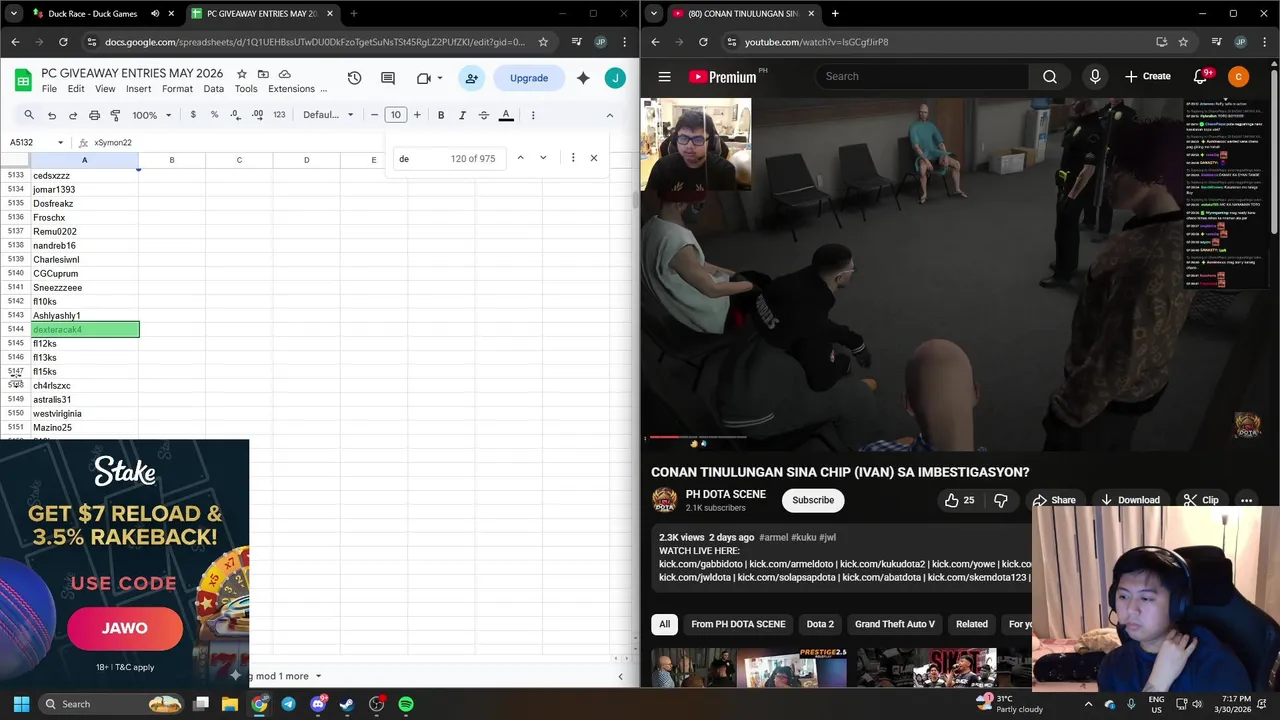The height and width of the screenshot is (720, 1280).
Task: Open the Edit menu
Action: click(76, 89)
